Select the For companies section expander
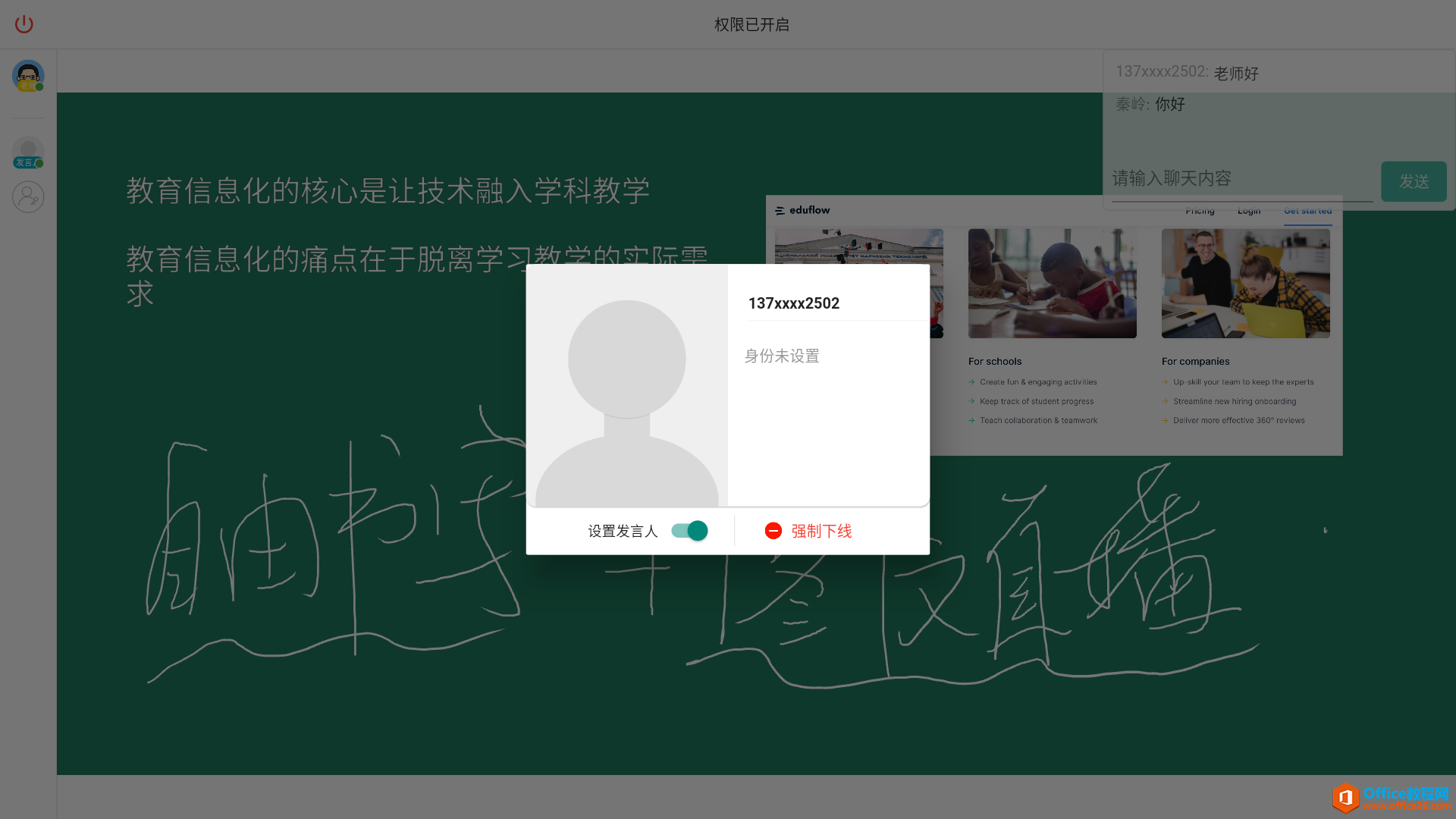This screenshot has height=819, width=1456. 1195,360
